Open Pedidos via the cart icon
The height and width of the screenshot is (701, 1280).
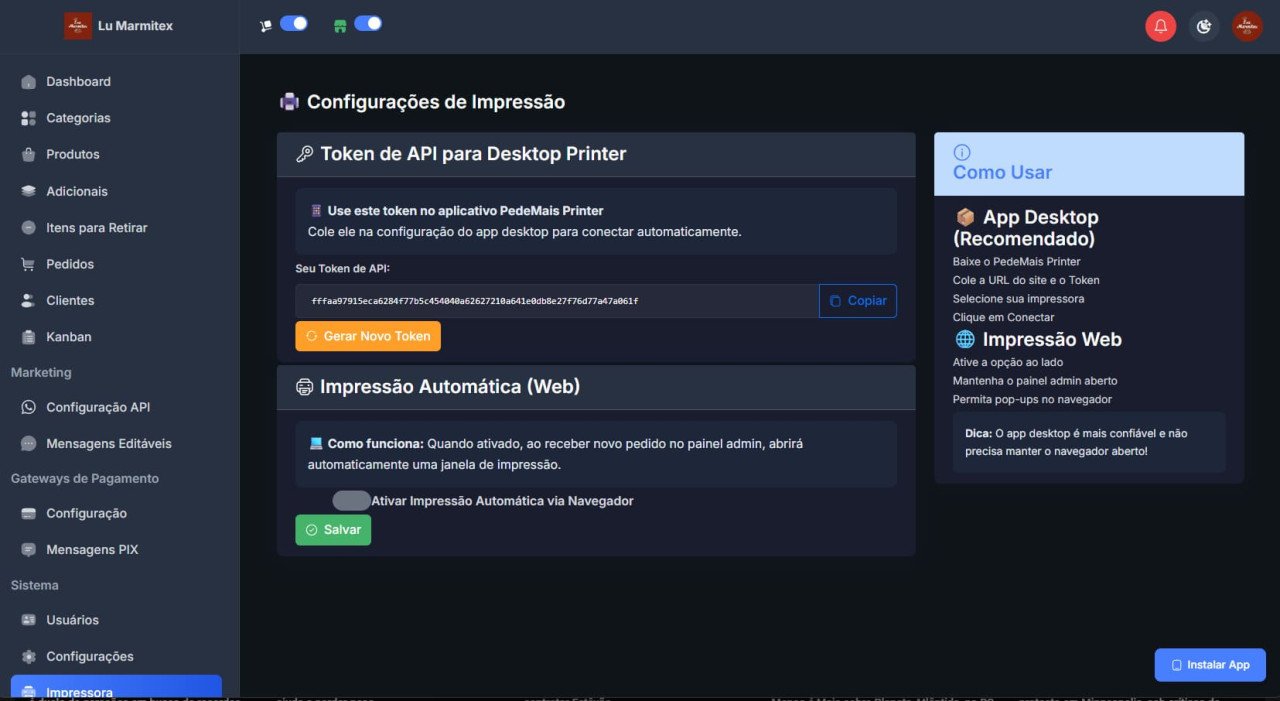[x=30, y=264]
